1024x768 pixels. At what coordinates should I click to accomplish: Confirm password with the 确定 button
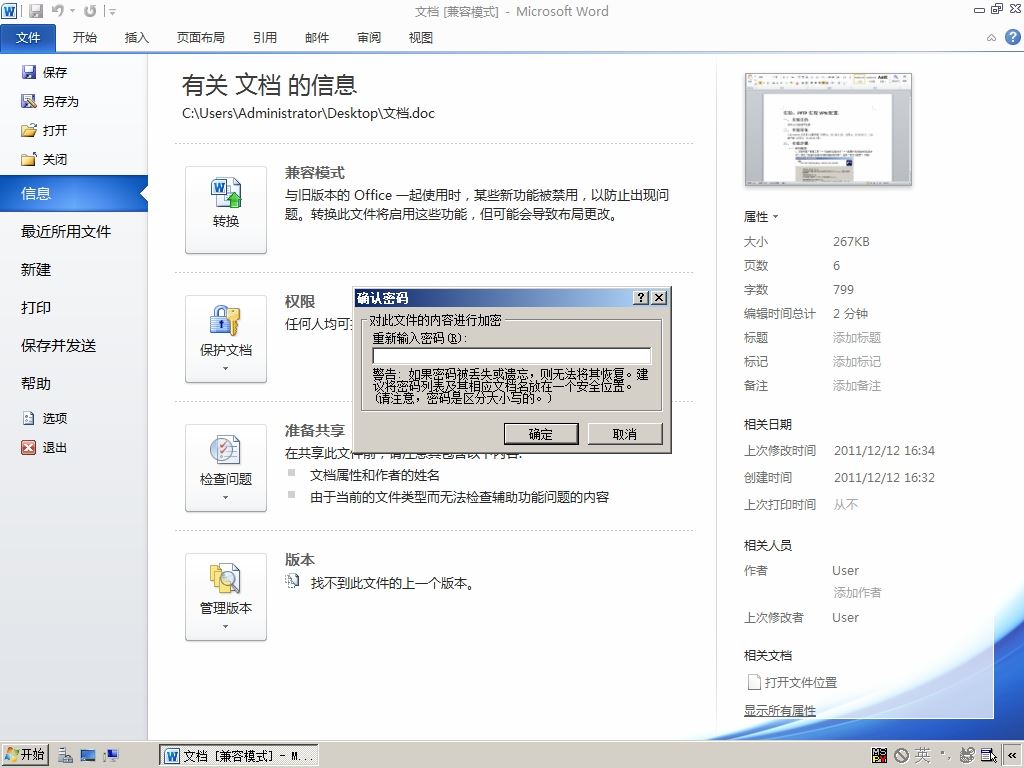(x=541, y=434)
